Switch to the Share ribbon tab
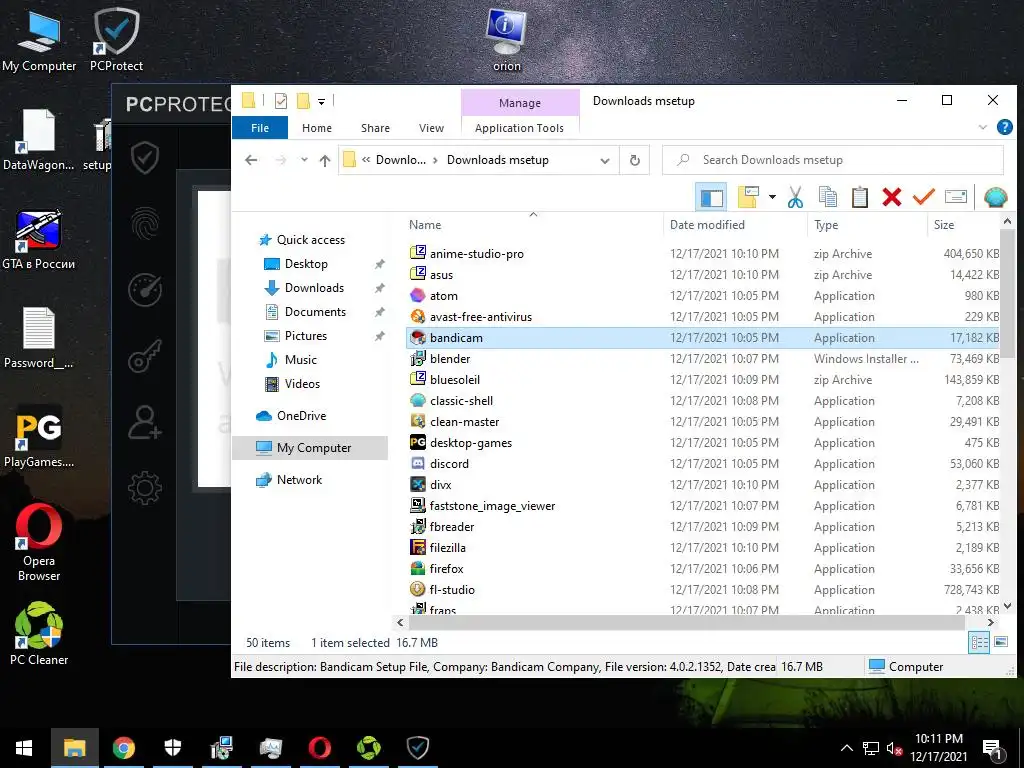The image size is (1024, 768). tap(375, 128)
